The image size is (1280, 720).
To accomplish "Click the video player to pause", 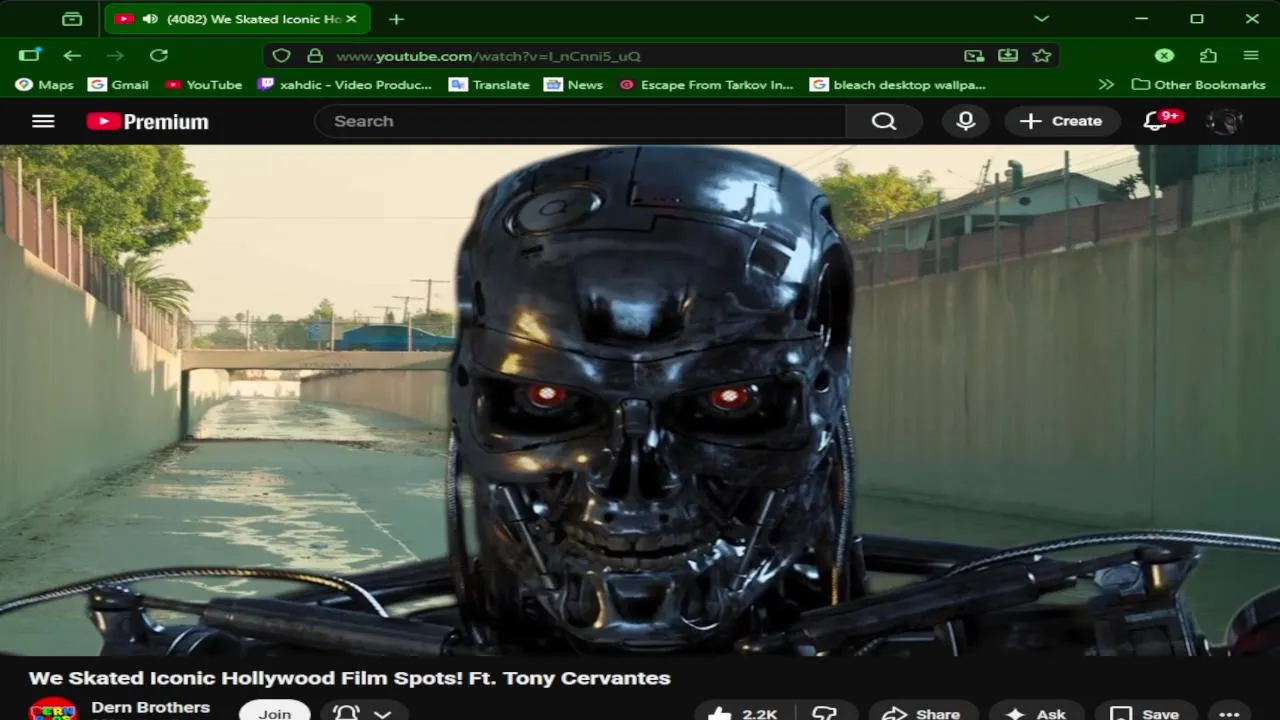I will (x=640, y=400).
